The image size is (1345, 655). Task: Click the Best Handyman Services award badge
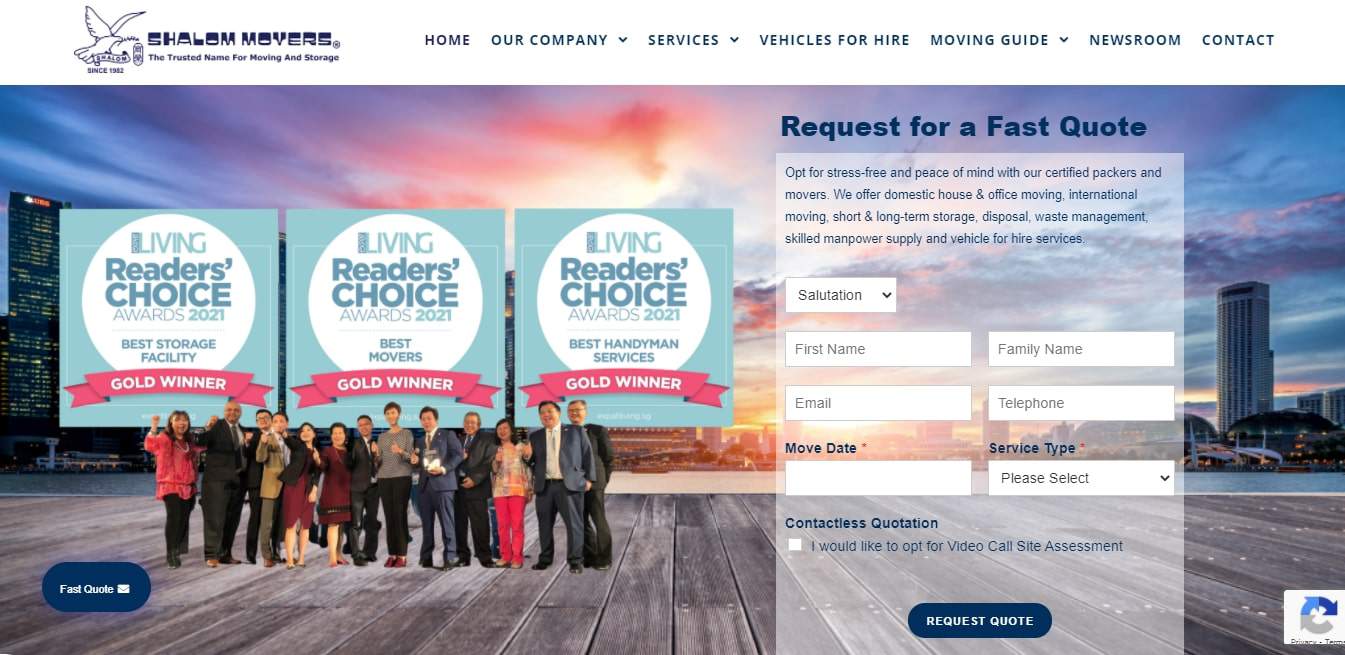click(624, 315)
